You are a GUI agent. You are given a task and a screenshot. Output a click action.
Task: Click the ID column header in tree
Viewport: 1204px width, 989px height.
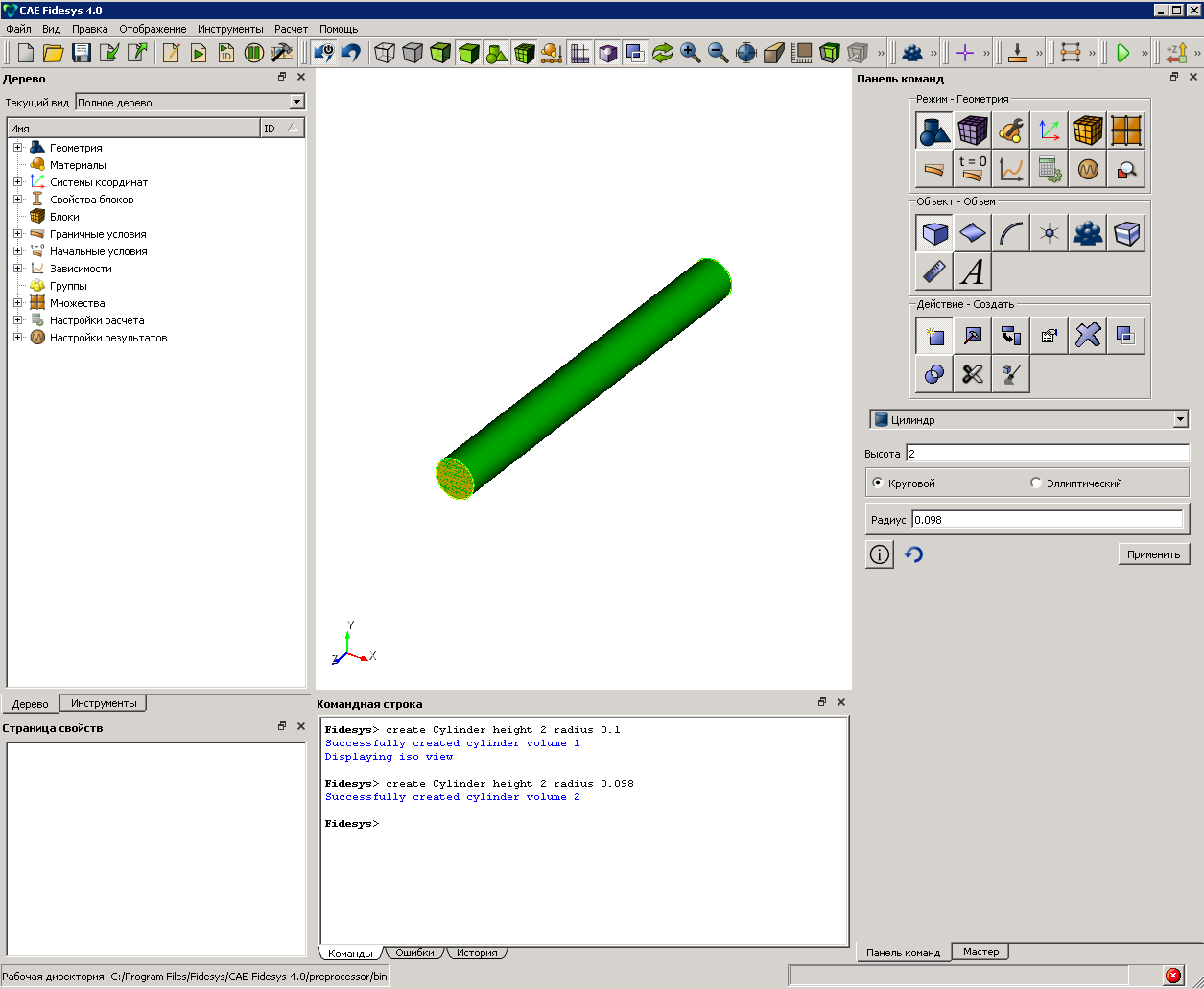click(x=282, y=128)
